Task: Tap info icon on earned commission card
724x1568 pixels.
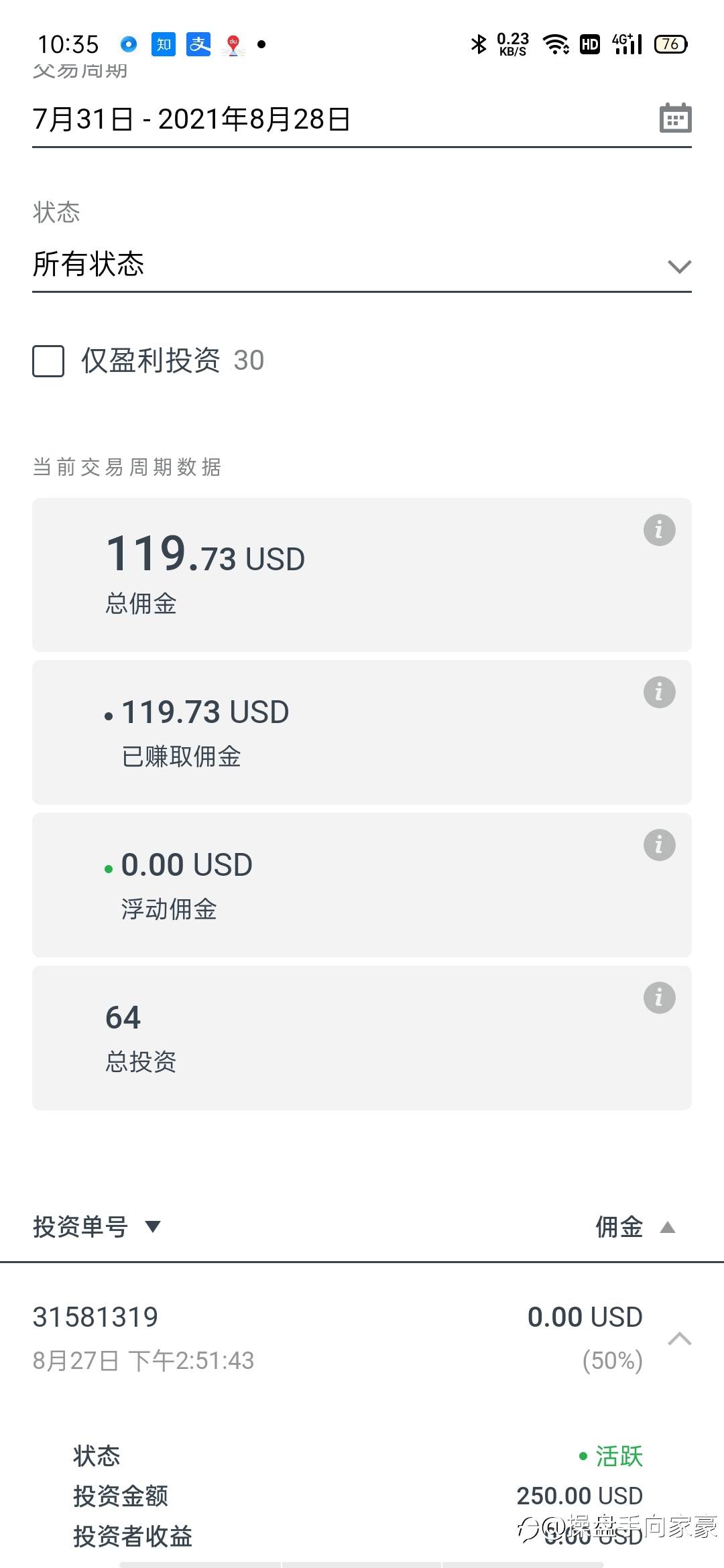Action: pos(659,692)
